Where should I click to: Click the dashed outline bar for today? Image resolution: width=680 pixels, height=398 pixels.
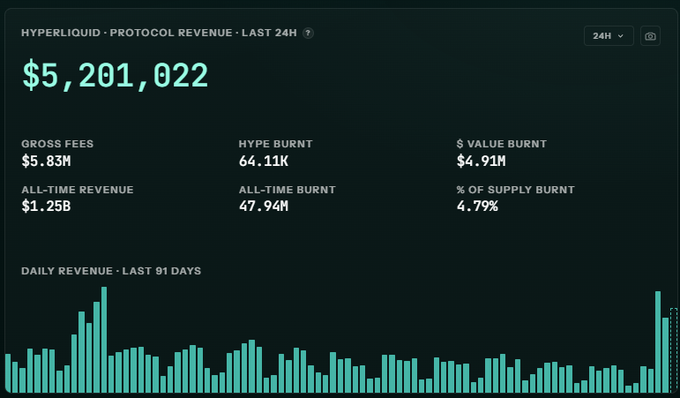point(673,350)
